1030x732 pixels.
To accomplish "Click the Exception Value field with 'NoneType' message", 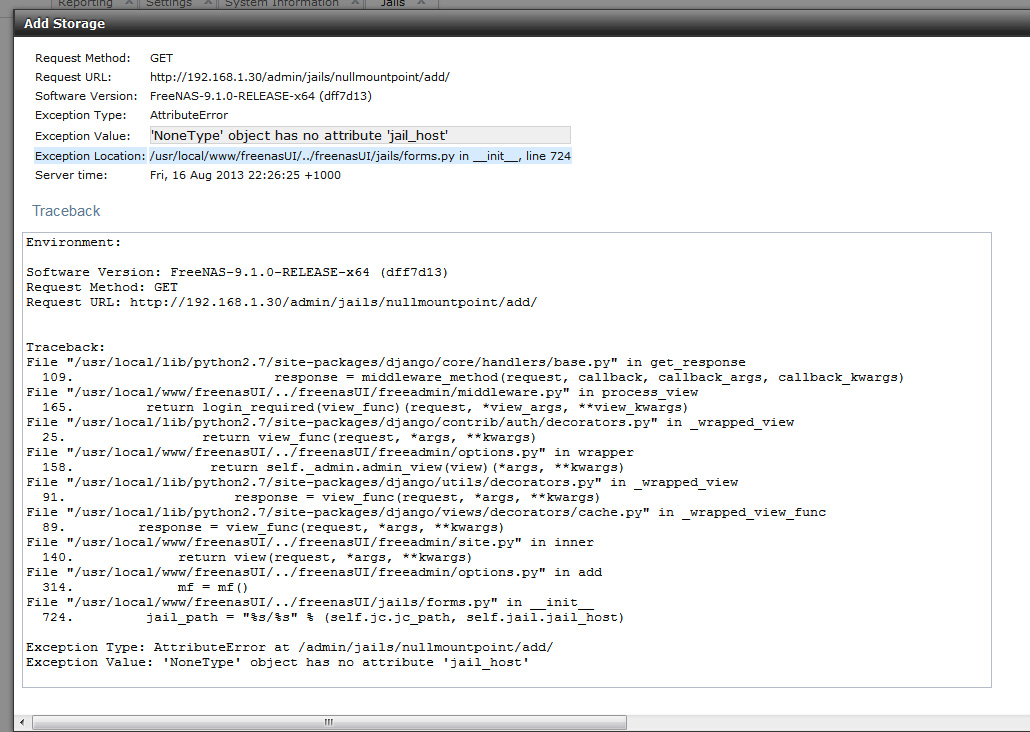I will [x=360, y=135].
